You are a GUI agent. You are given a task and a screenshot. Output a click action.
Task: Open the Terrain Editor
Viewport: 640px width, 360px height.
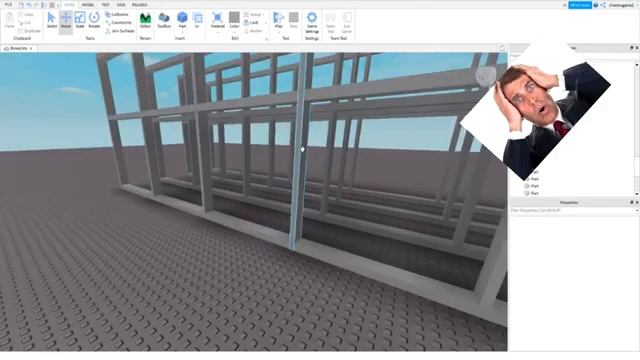coord(145,20)
